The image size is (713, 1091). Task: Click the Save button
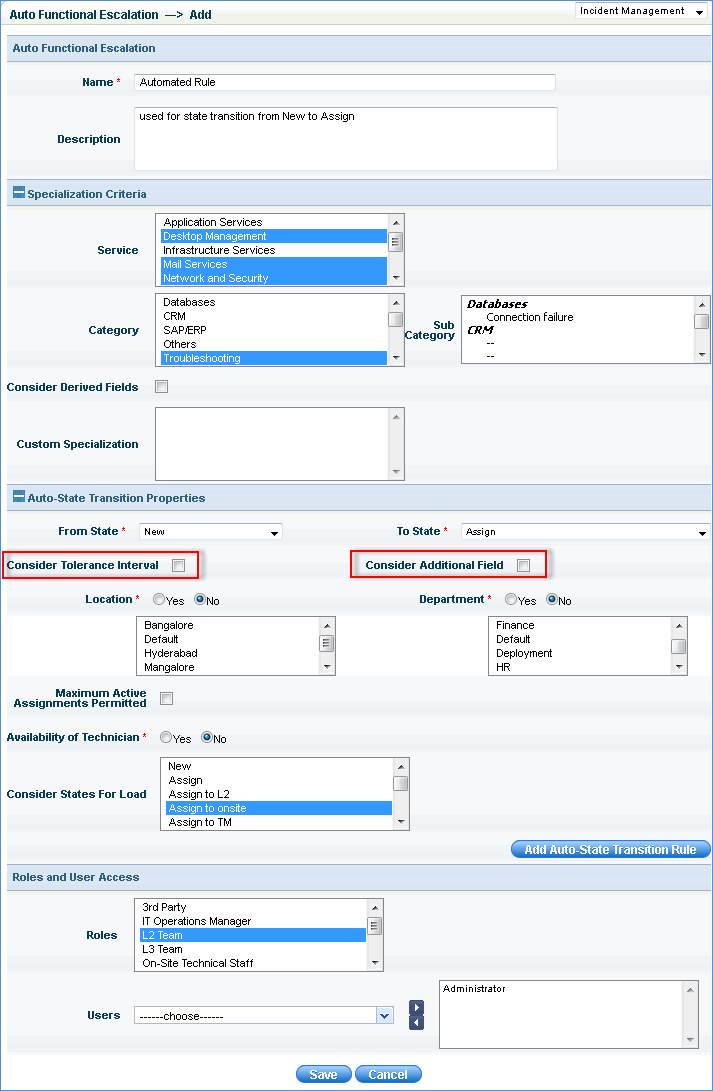(x=323, y=1074)
